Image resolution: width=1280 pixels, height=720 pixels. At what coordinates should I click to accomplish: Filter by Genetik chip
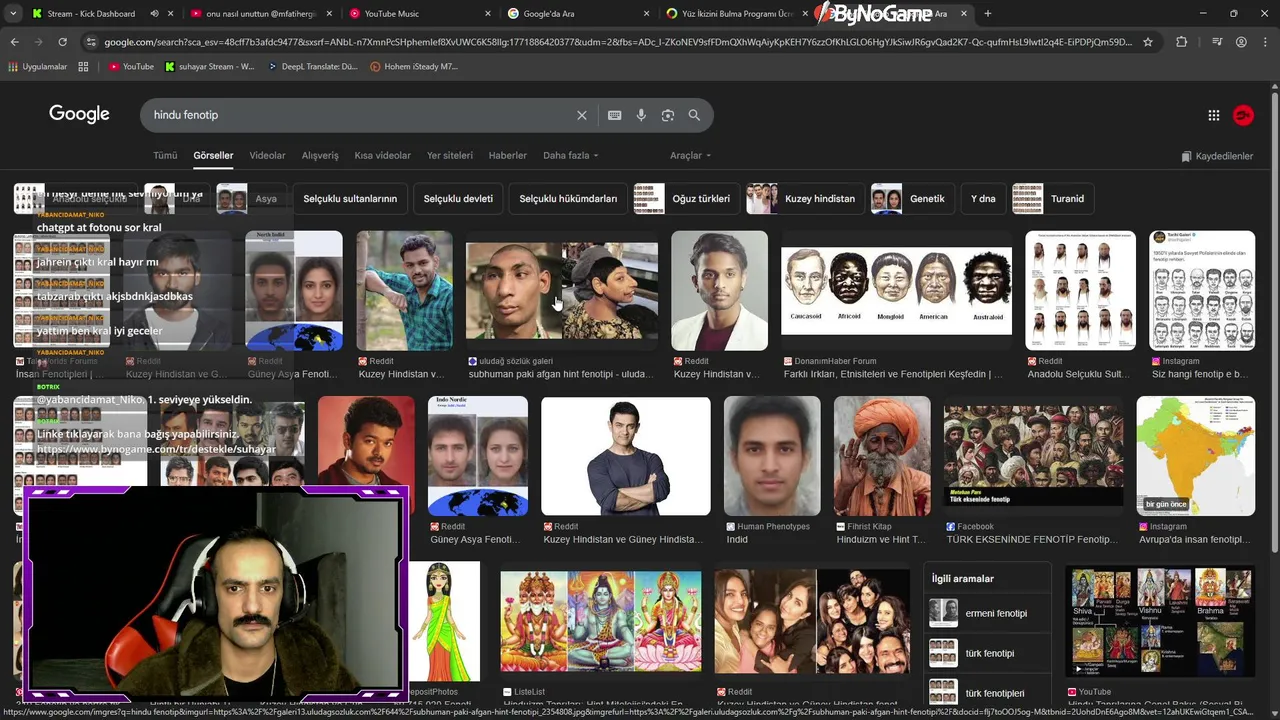912,198
